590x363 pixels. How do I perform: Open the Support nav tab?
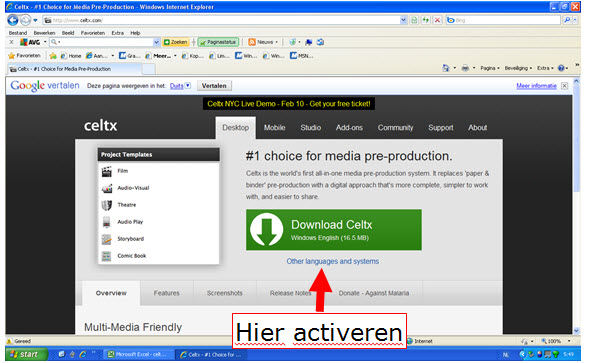[441, 128]
